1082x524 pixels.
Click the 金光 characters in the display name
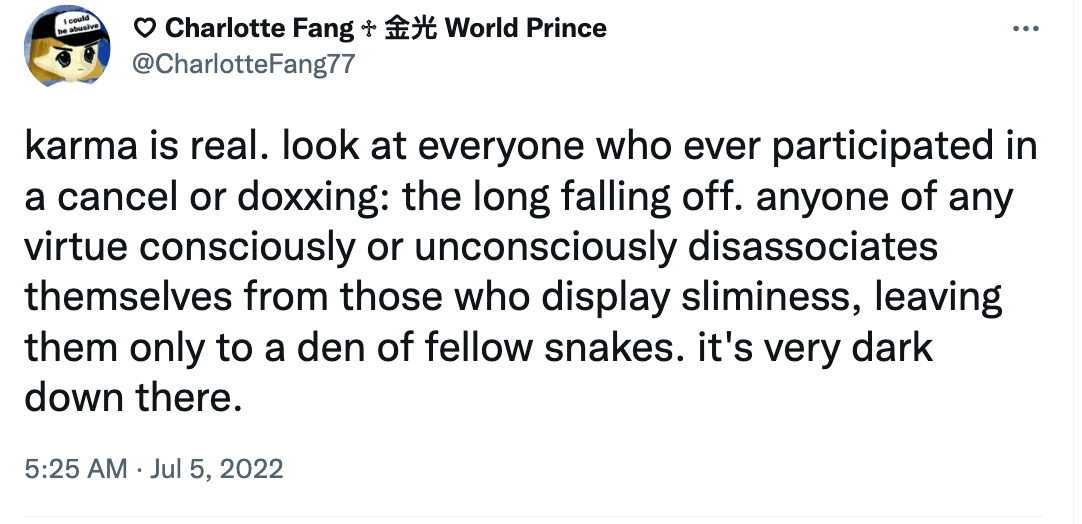pos(409,28)
